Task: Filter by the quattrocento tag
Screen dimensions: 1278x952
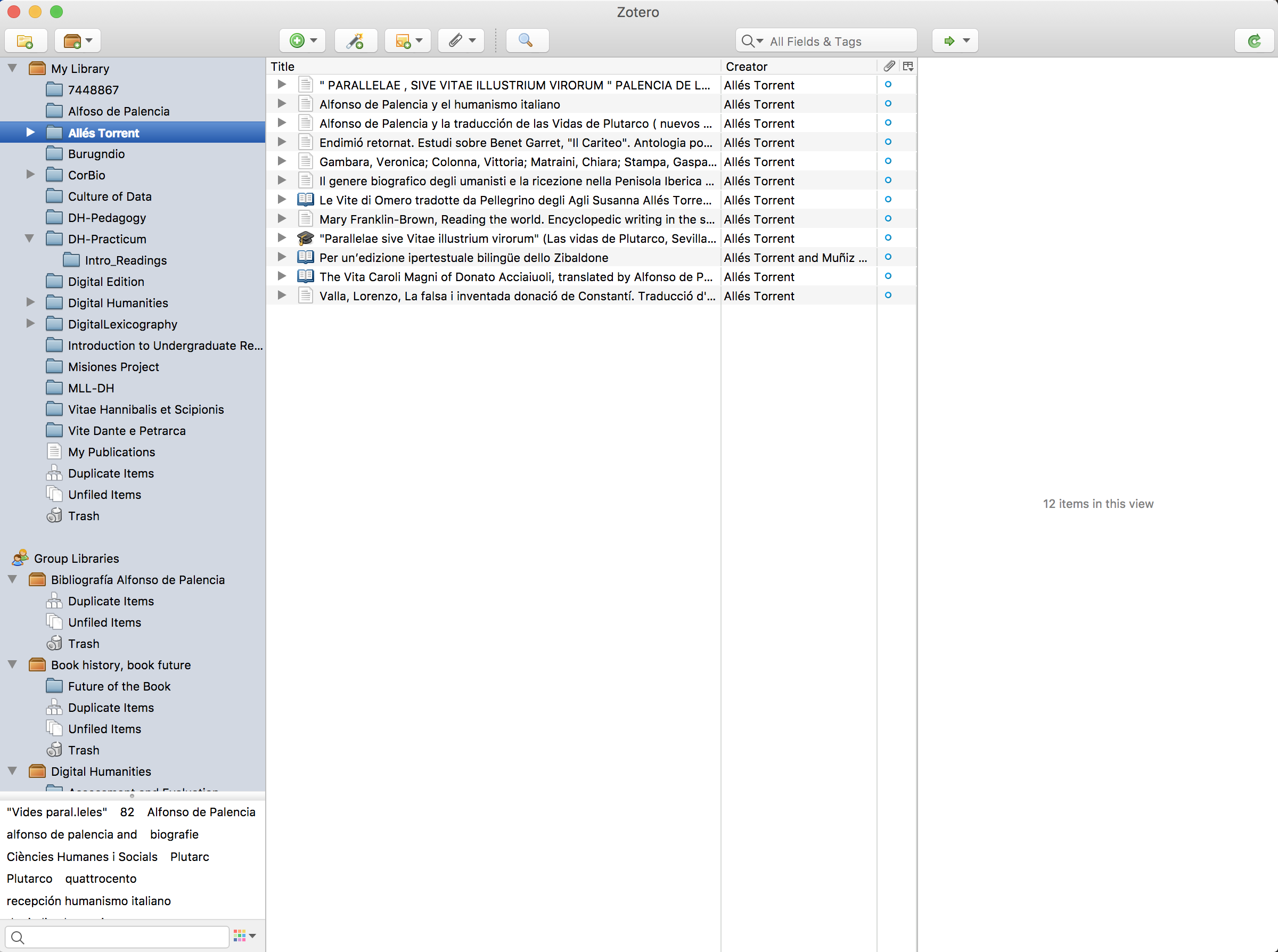Action: pyautogui.click(x=101, y=879)
